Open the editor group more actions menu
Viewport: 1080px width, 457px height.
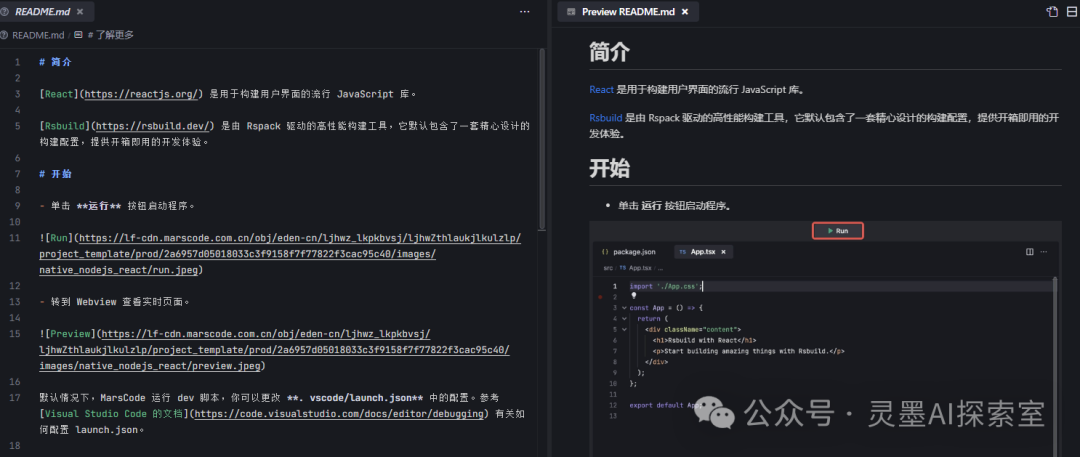525,12
